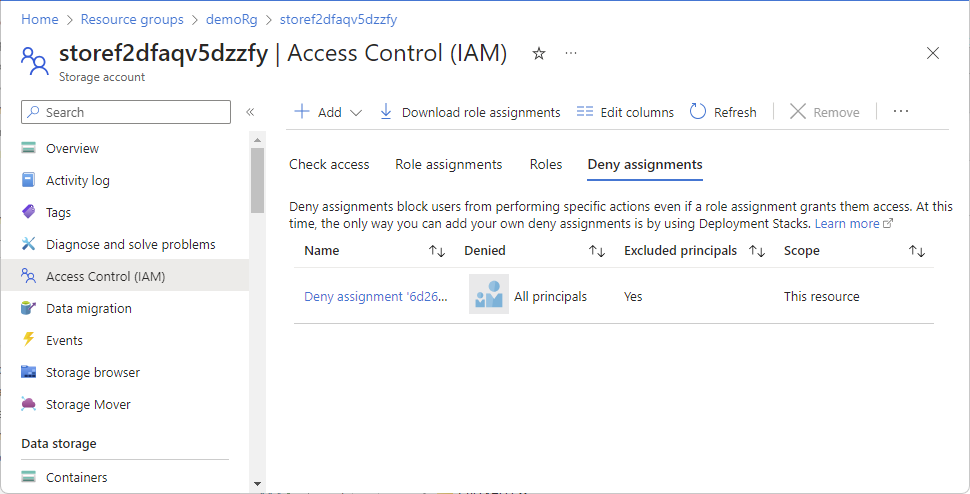970x494 pixels.
Task: Click the Diagnose and solve problems wrench icon
Action: click(28, 244)
